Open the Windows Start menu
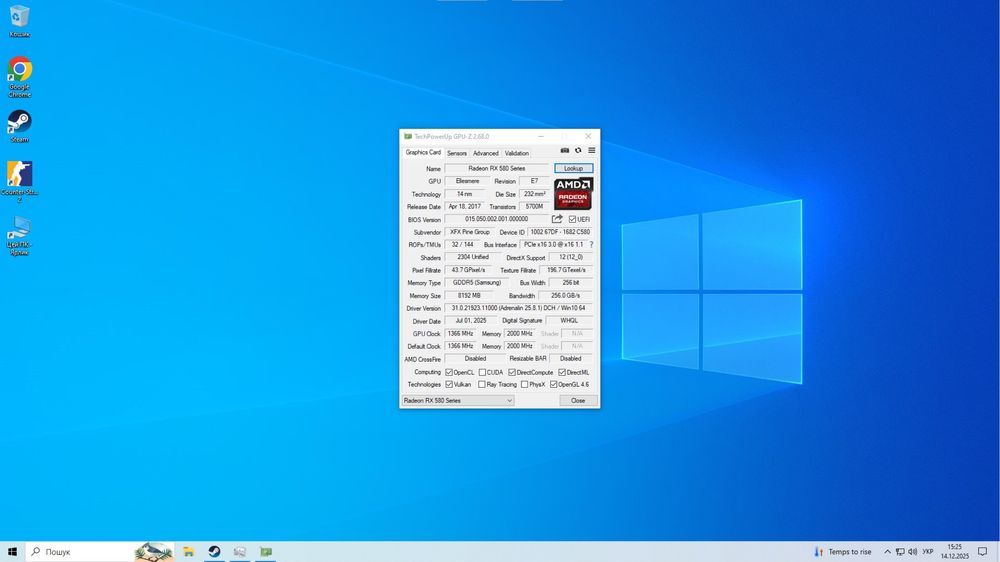Image resolution: width=1000 pixels, height=562 pixels. pos(12,552)
